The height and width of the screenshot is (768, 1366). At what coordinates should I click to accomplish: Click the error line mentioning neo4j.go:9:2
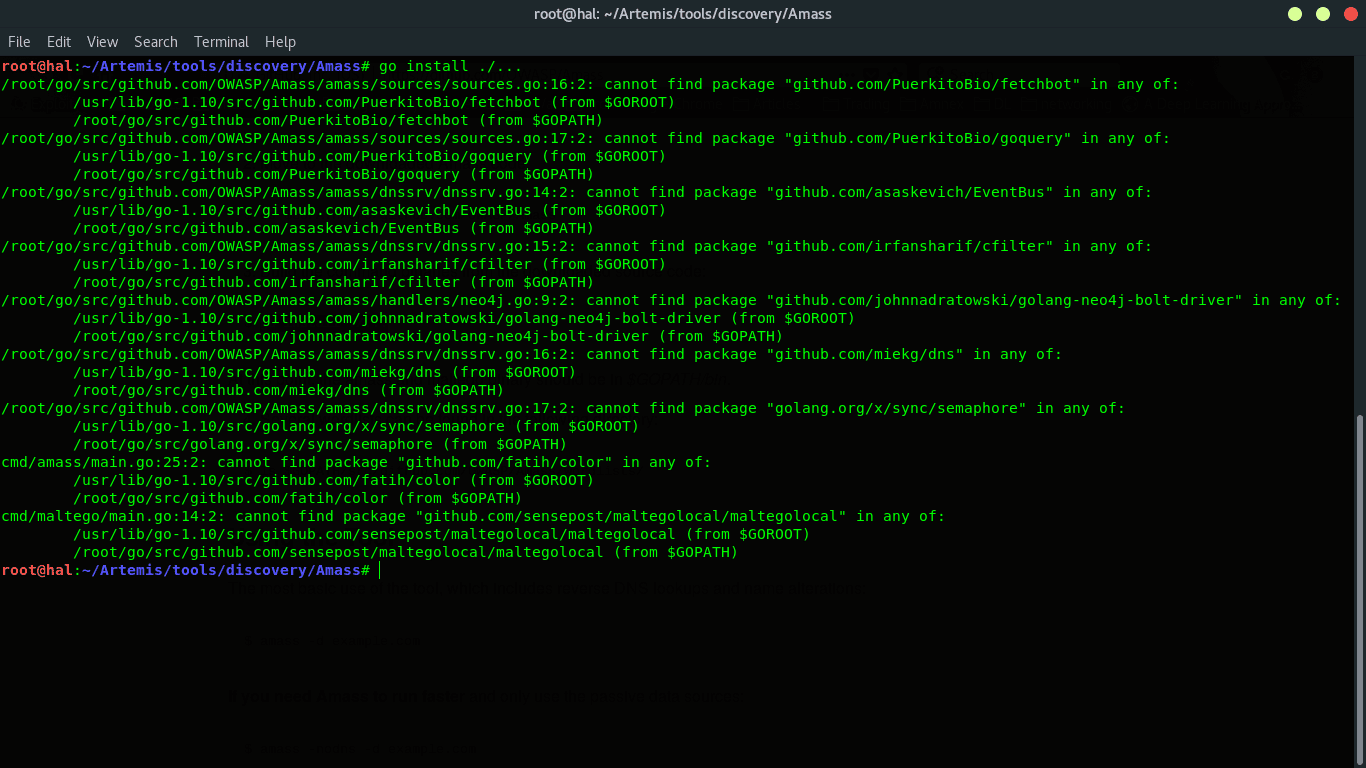tap(671, 300)
